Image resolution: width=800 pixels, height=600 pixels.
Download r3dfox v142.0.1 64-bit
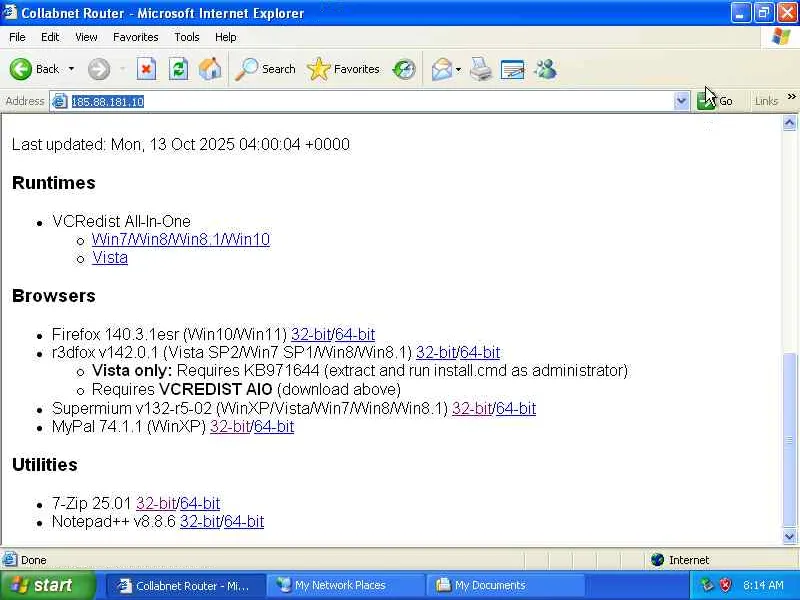480,353
